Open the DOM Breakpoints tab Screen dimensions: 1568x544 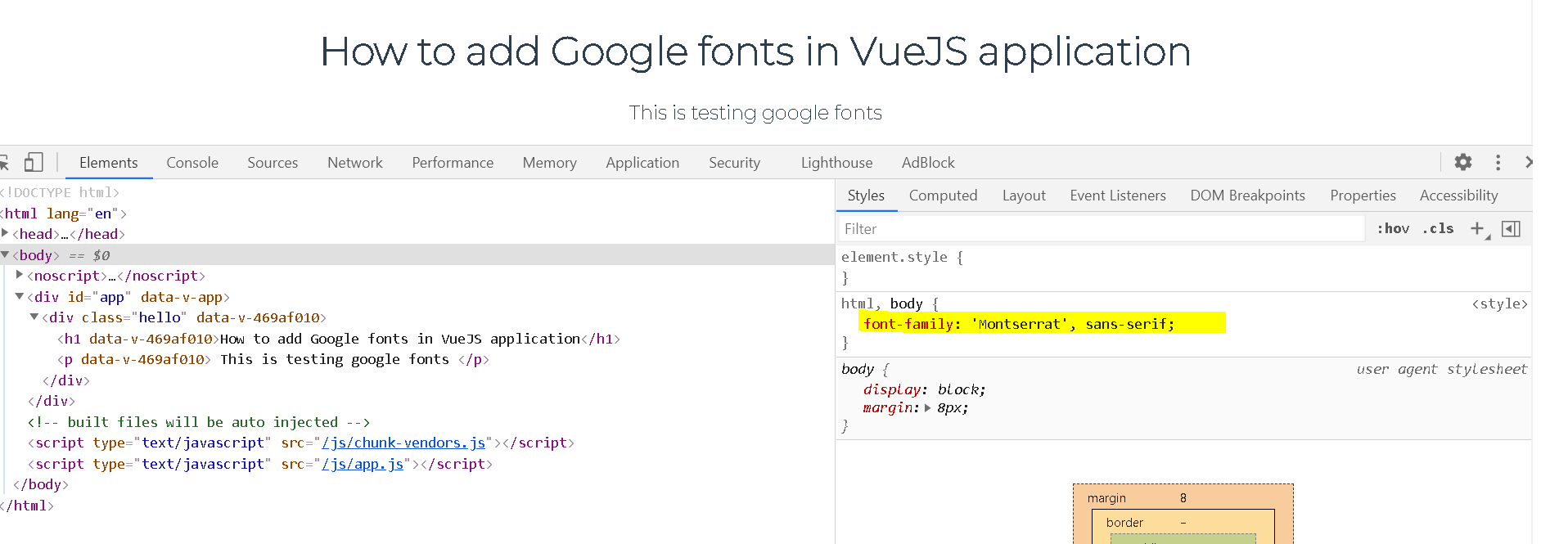pyautogui.click(x=1247, y=195)
